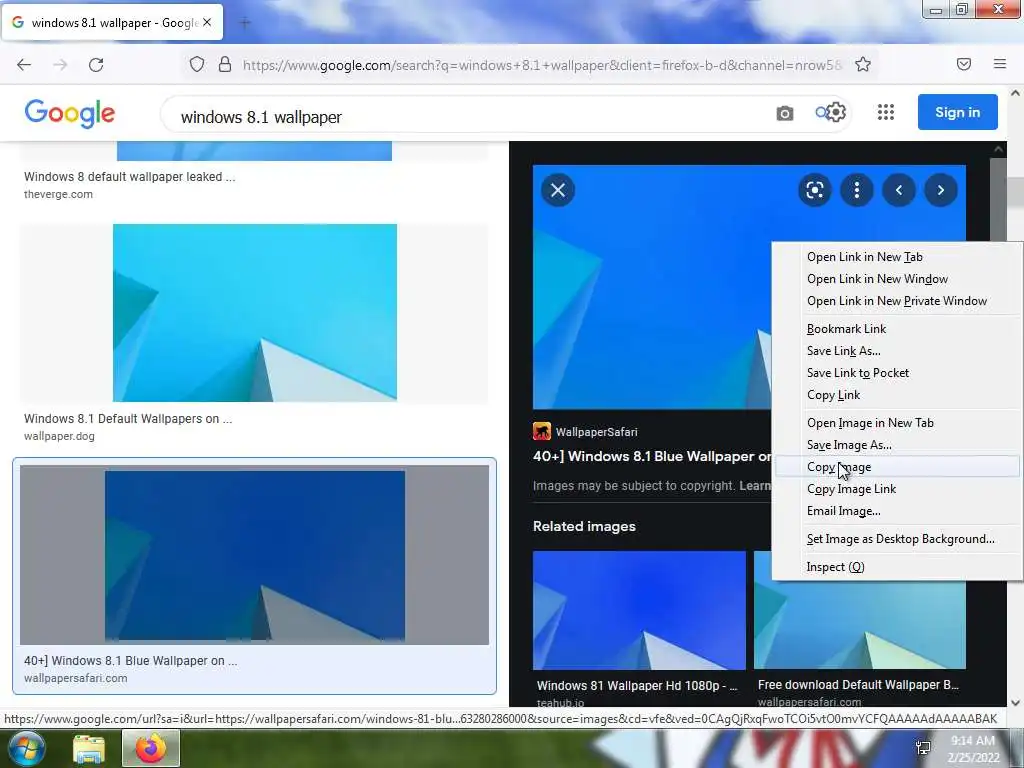
Task: Open the Google apps grid
Action: [x=886, y=112]
